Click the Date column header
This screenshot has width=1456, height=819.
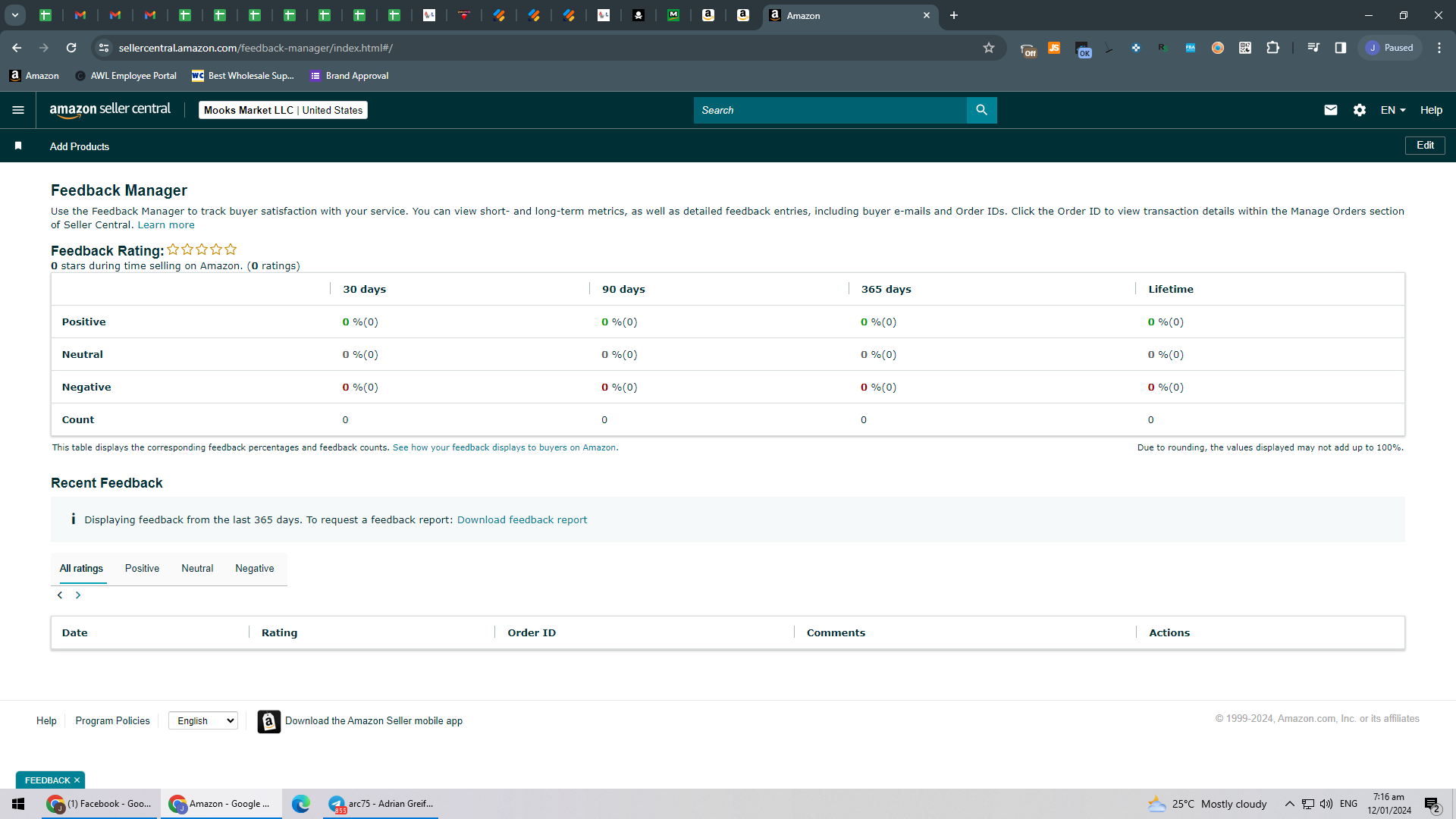click(x=75, y=633)
